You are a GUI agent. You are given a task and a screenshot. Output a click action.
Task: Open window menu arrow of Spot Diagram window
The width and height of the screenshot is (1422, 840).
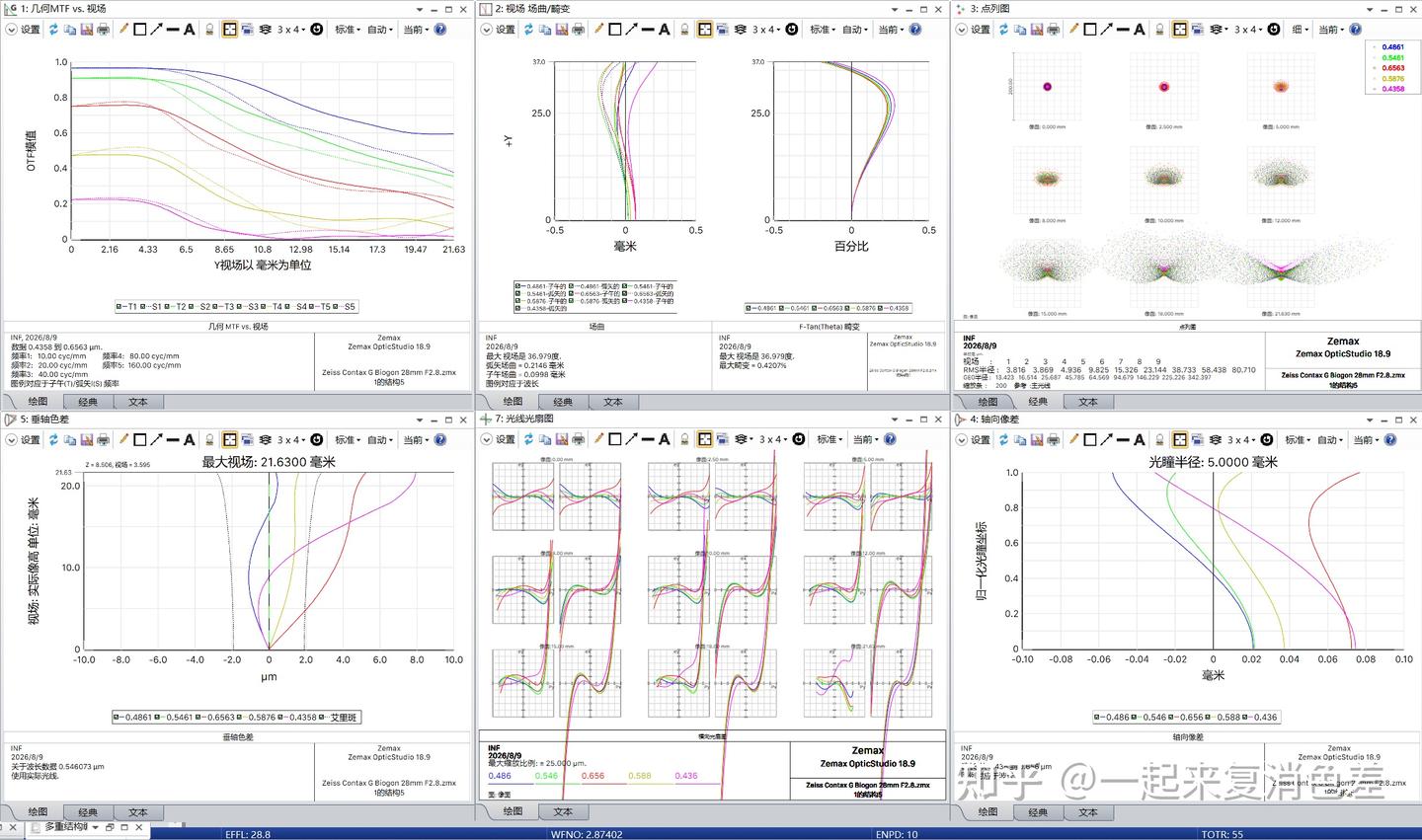(1370, 9)
